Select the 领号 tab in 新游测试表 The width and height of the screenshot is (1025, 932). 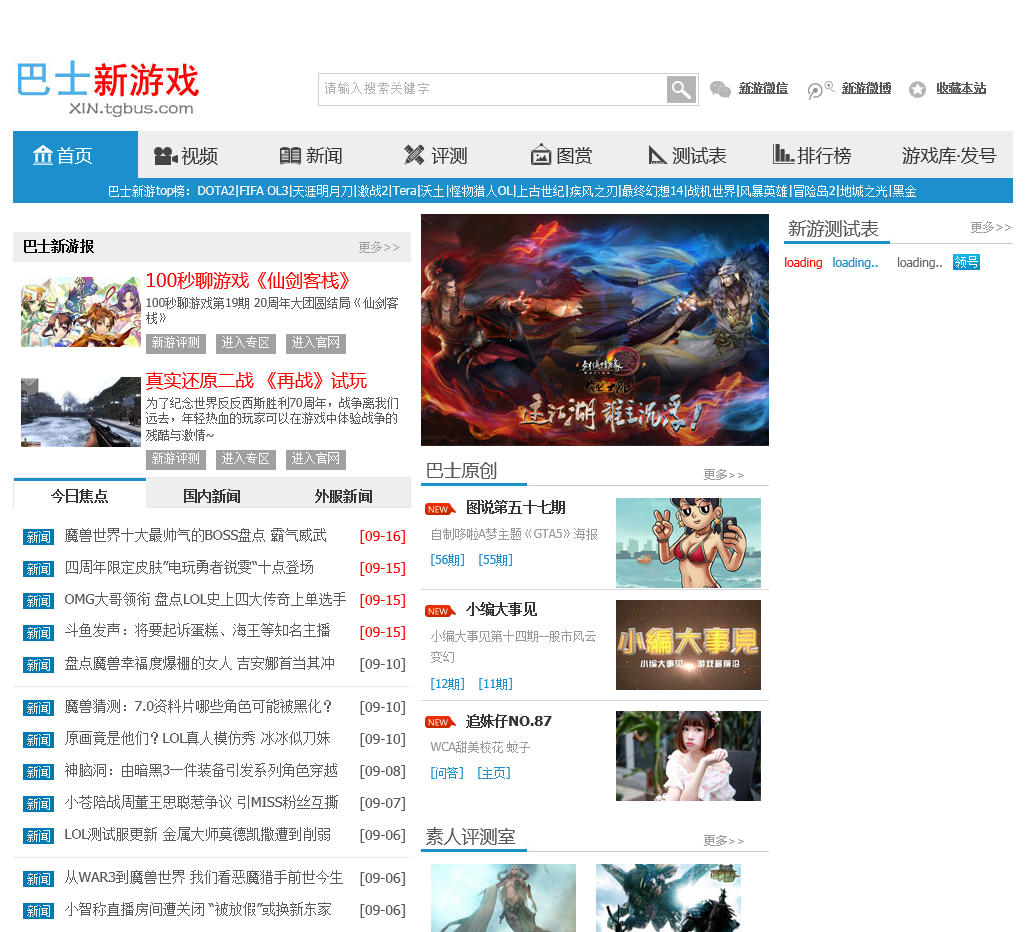tap(966, 262)
